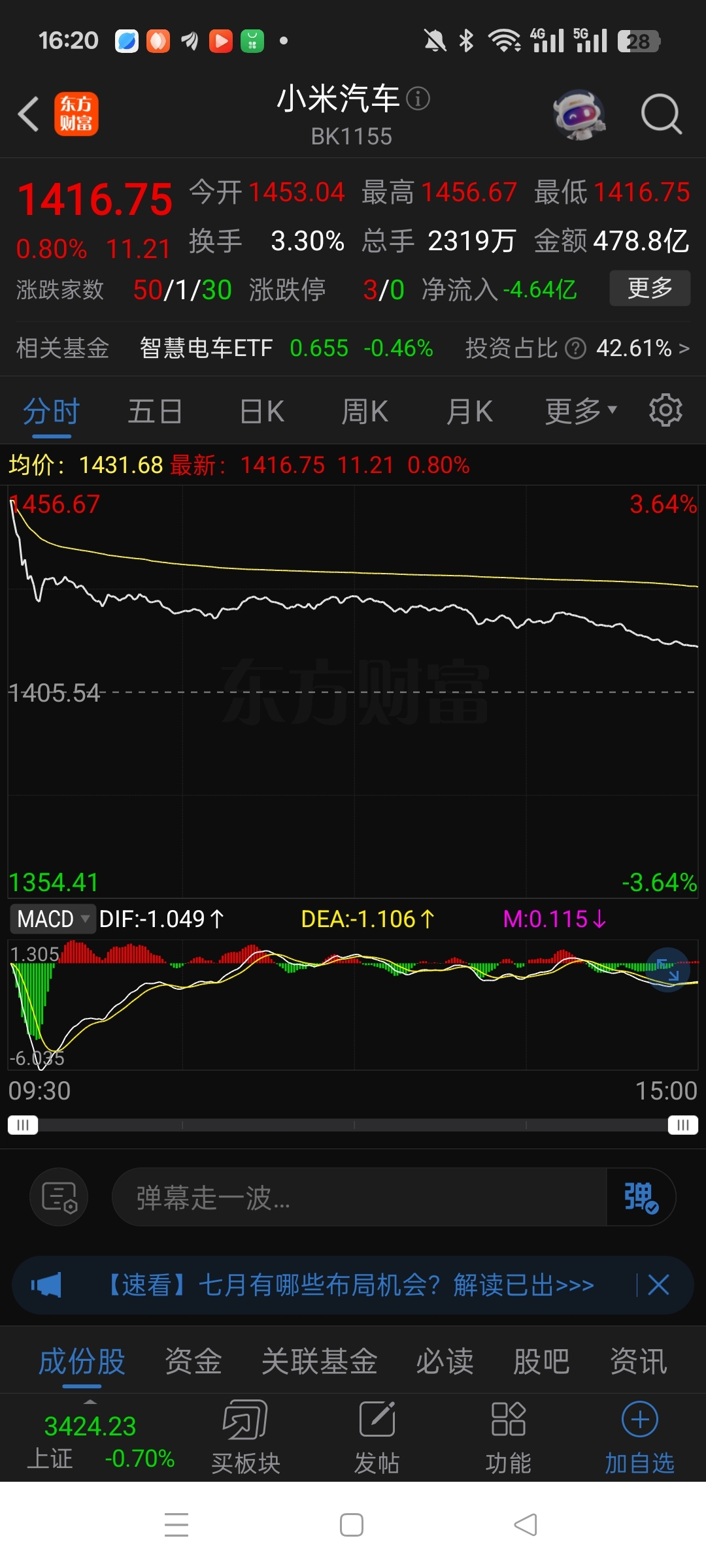The image size is (706, 1568).
Task: Open 投资占比 42.61% detail chevron
Action: click(x=684, y=348)
